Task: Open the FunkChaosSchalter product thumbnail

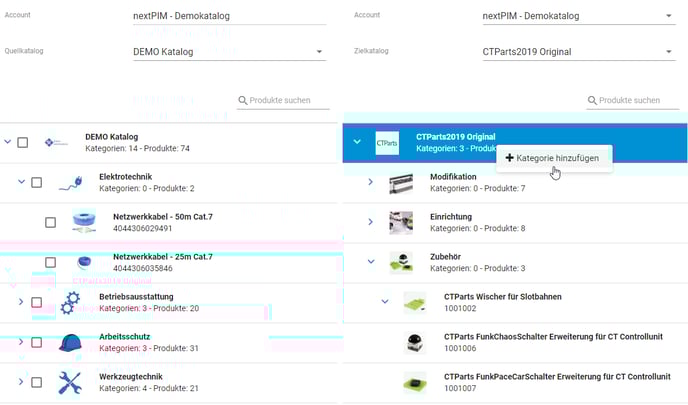Action: [415, 343]
